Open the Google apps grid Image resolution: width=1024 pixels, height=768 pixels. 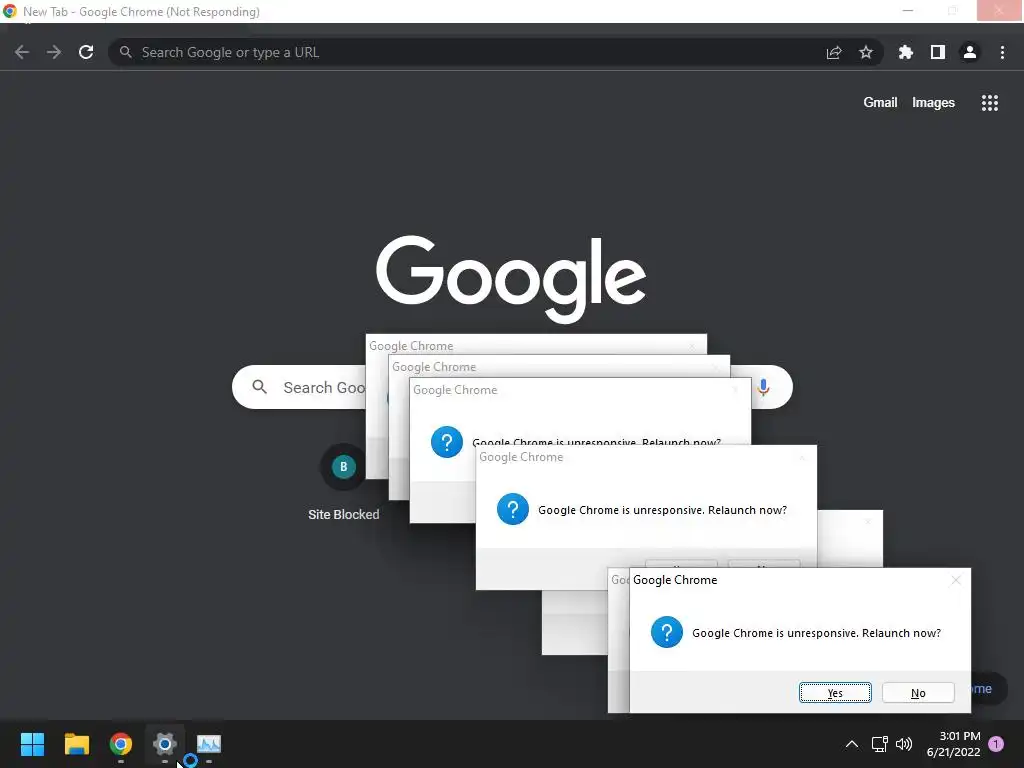tap(989, 103)
